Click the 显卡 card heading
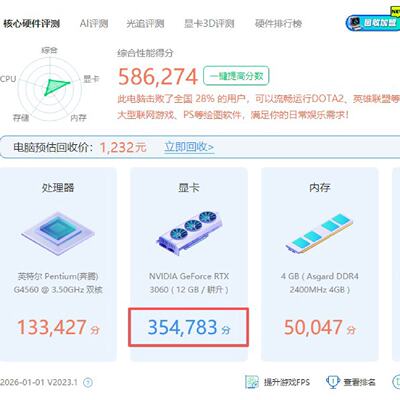This screenshot has width=400, height=400. point(189,188)
